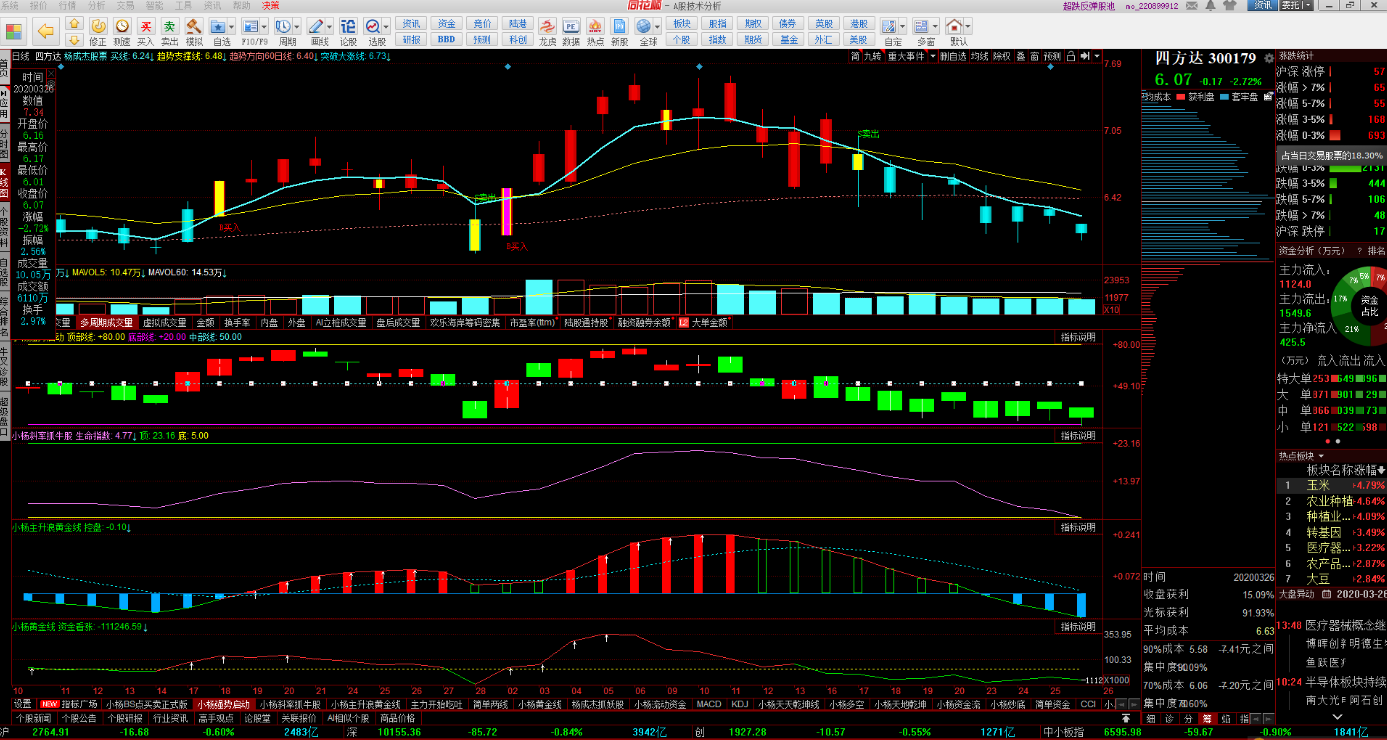Open the 交易 menu
This screenshot has width=1387, height=740.
click(x=126, y=5)
